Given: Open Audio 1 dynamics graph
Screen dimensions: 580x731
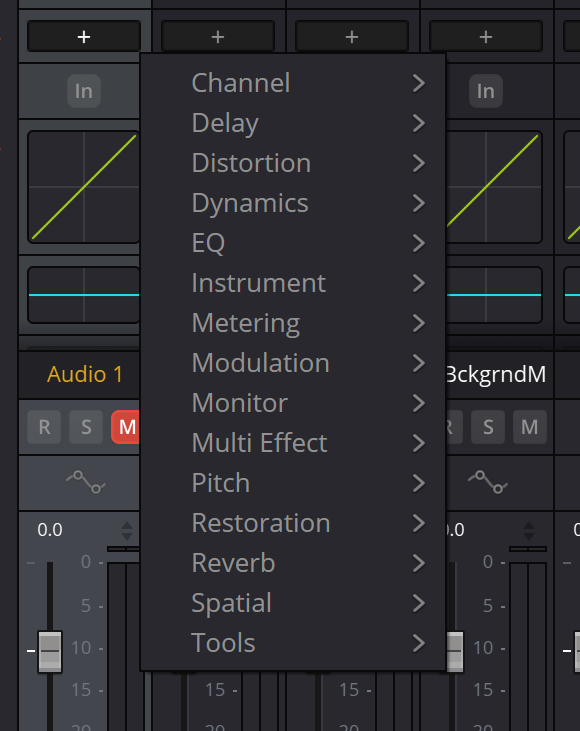Looking at the screenshot, I should coord(84,187).
